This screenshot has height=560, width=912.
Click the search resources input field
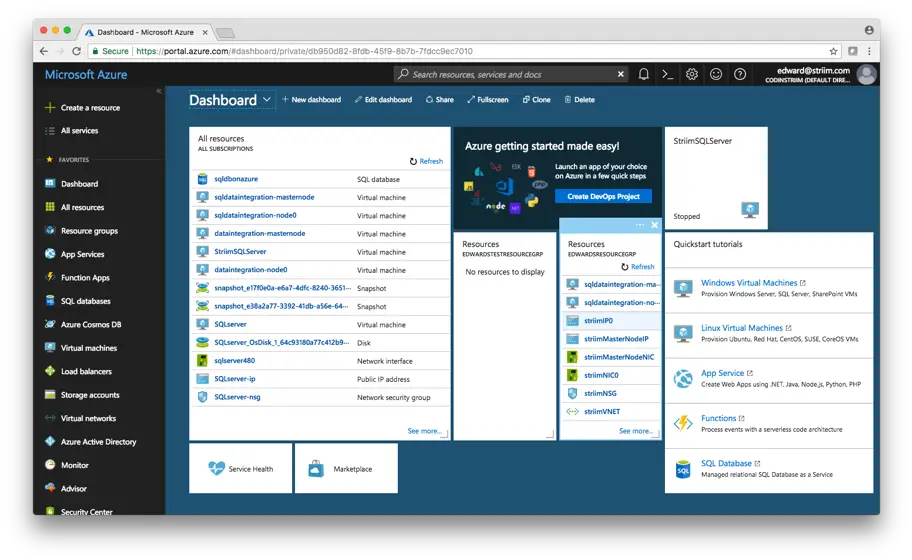click(x=510, y=74)
